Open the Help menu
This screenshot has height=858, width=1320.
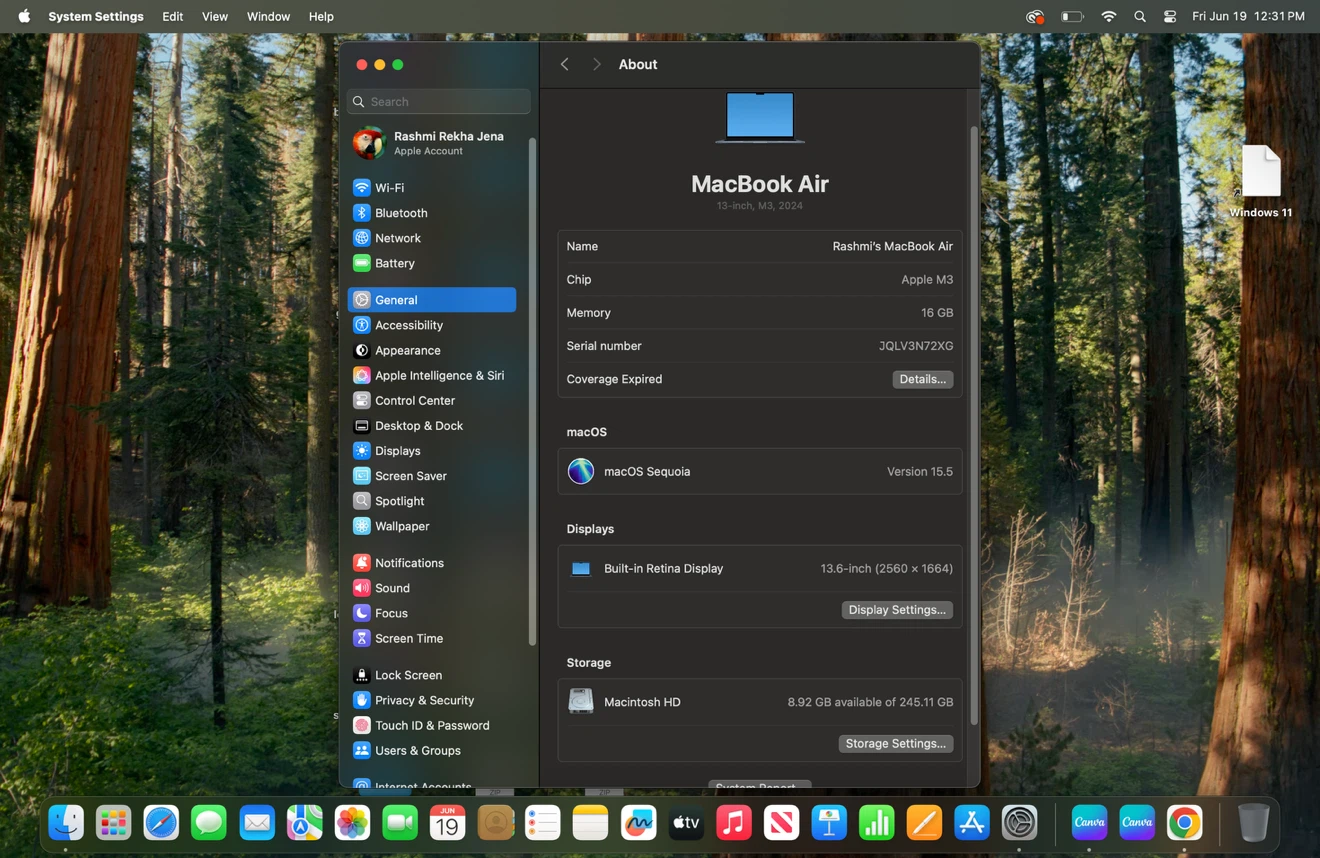click(321, 16)
